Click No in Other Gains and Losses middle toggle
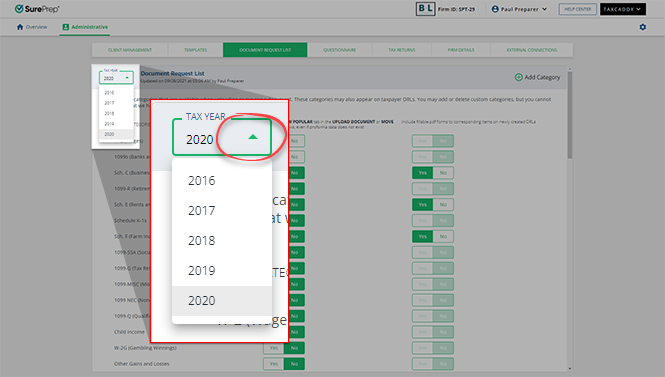The height and width of the screenshot is (377, 665). click(294, 364)
